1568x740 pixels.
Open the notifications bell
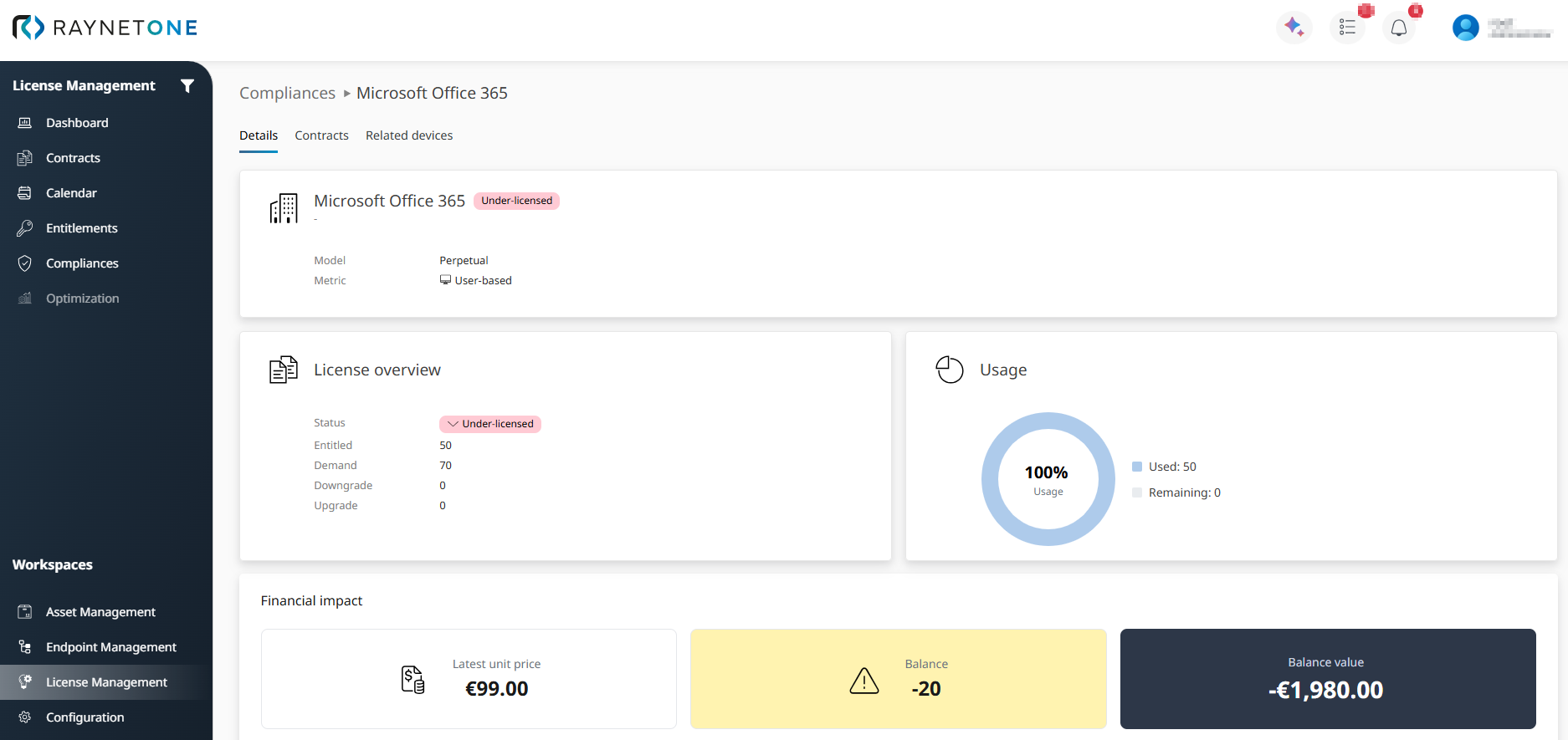coord(1399,28)
